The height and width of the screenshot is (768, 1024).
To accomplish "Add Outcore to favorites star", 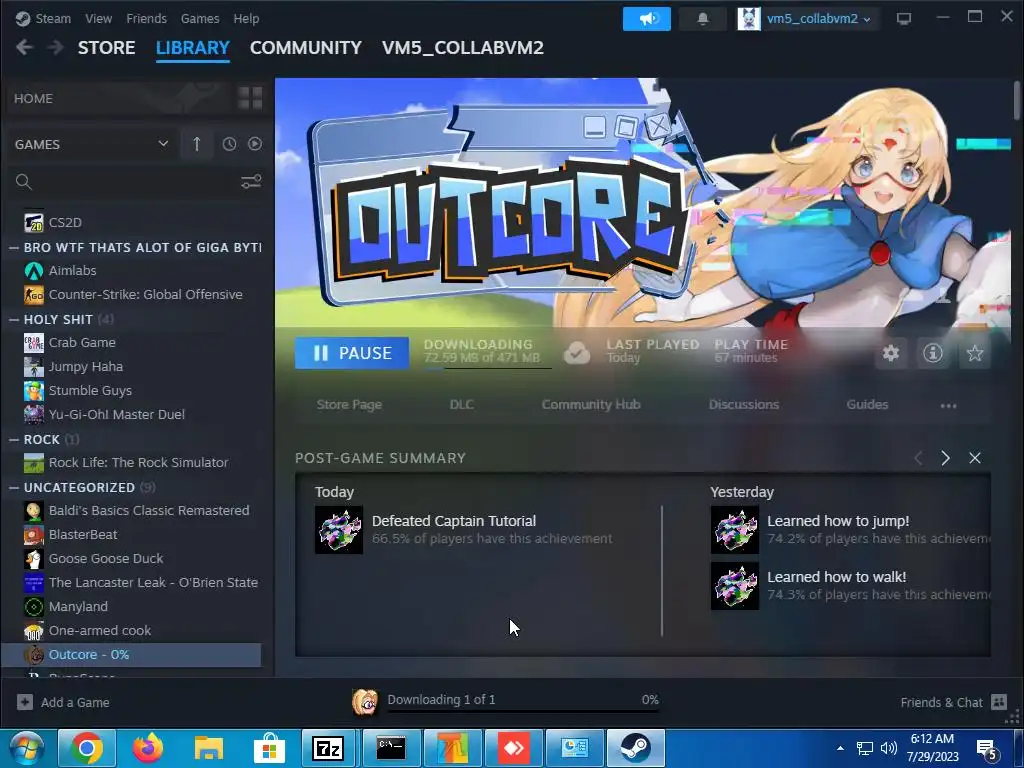I will [975, 353].
